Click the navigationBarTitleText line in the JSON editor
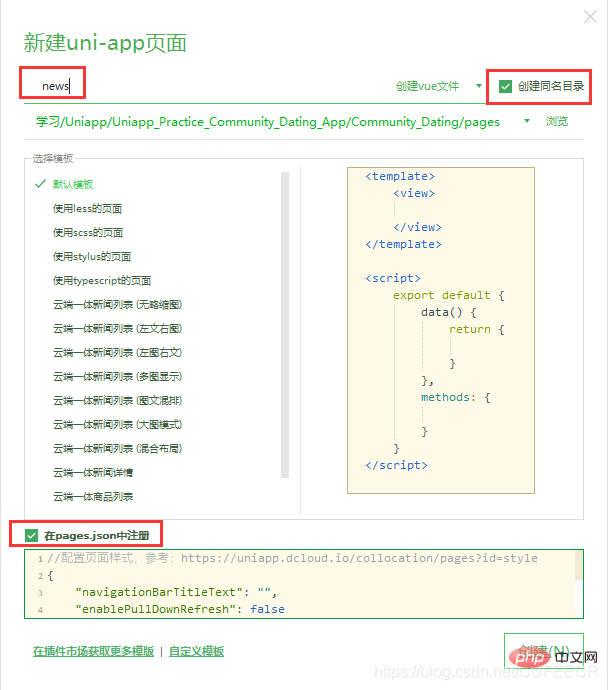 [x=176, y=592]
